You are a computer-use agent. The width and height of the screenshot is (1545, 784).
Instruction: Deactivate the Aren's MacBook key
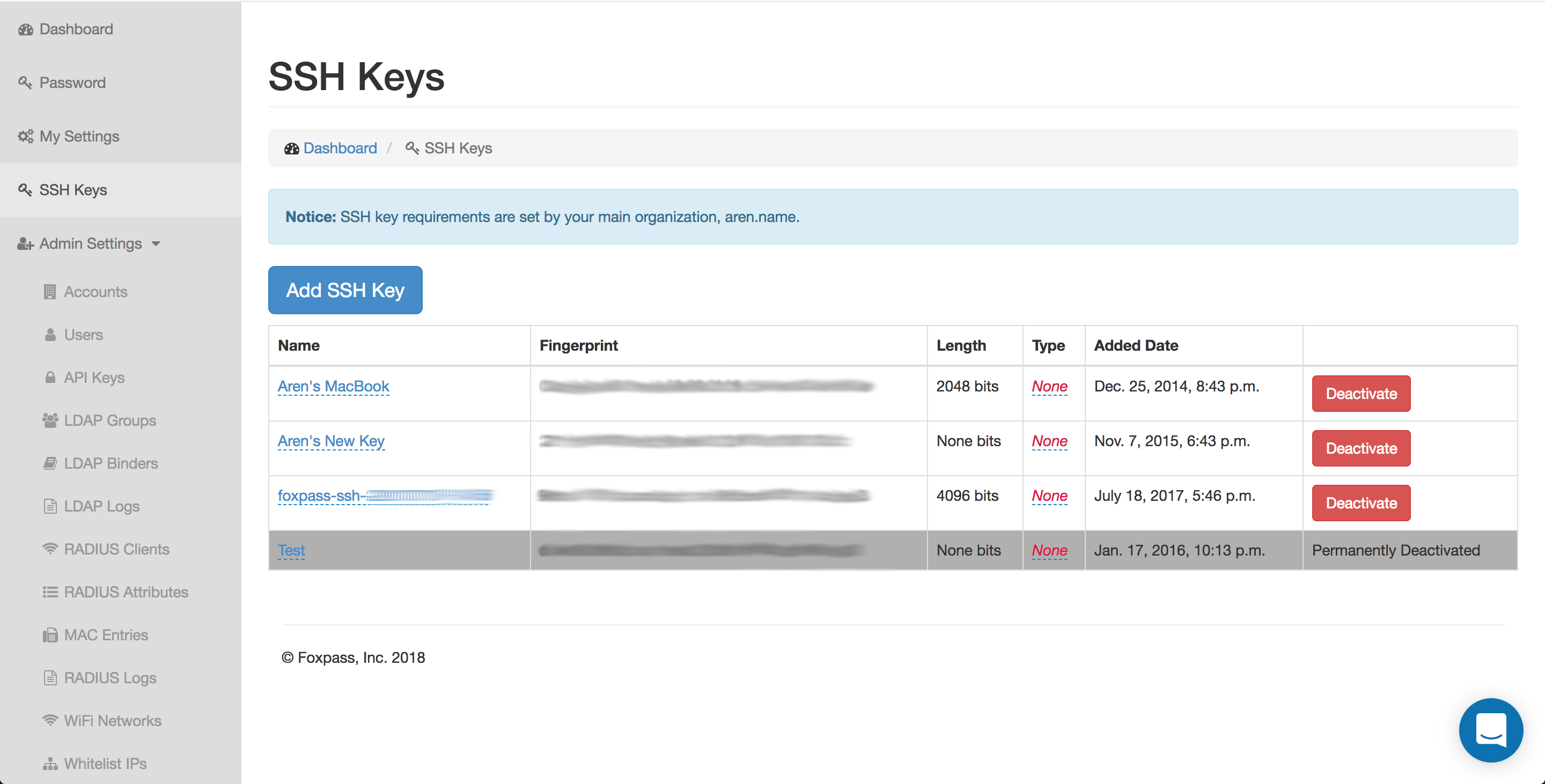[1360, 394]
